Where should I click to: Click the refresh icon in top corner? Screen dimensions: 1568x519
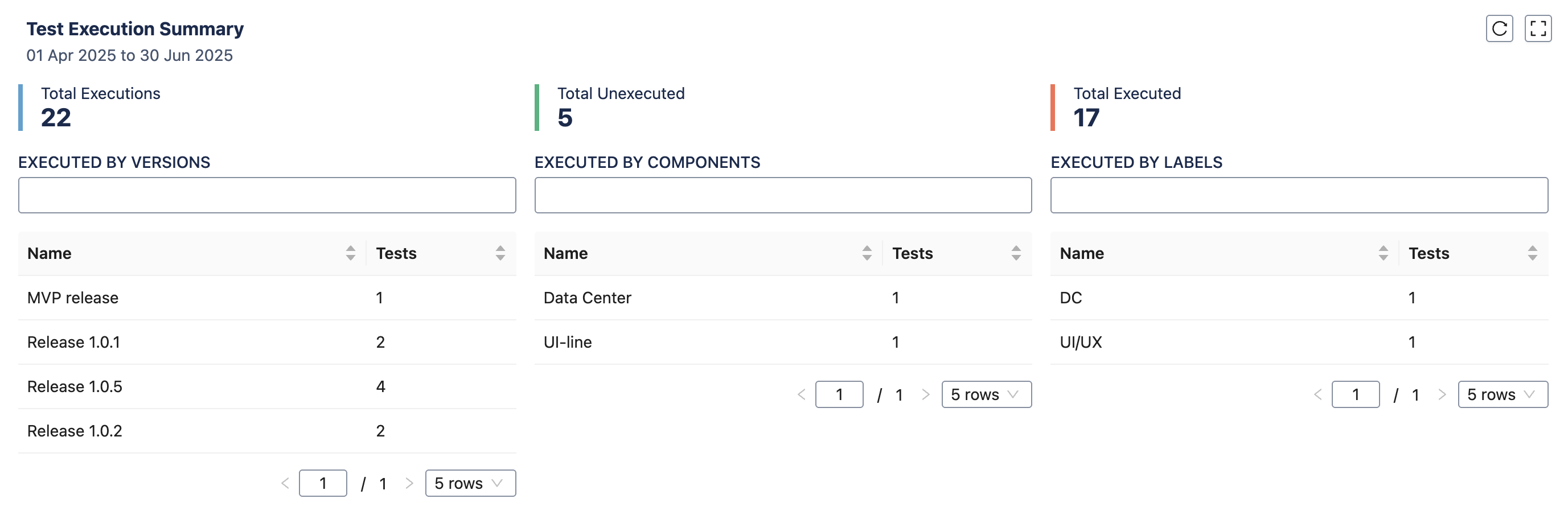click(1499, 28)
